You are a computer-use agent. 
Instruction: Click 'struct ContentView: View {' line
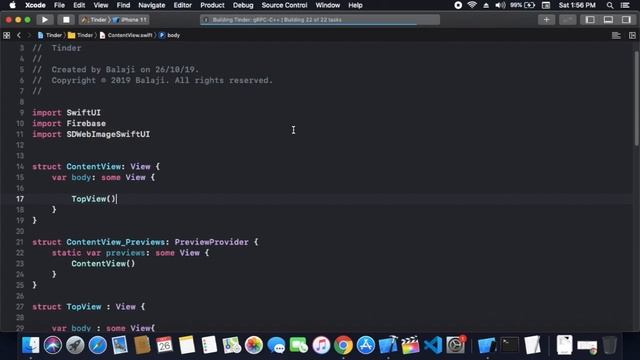[96, 167]
